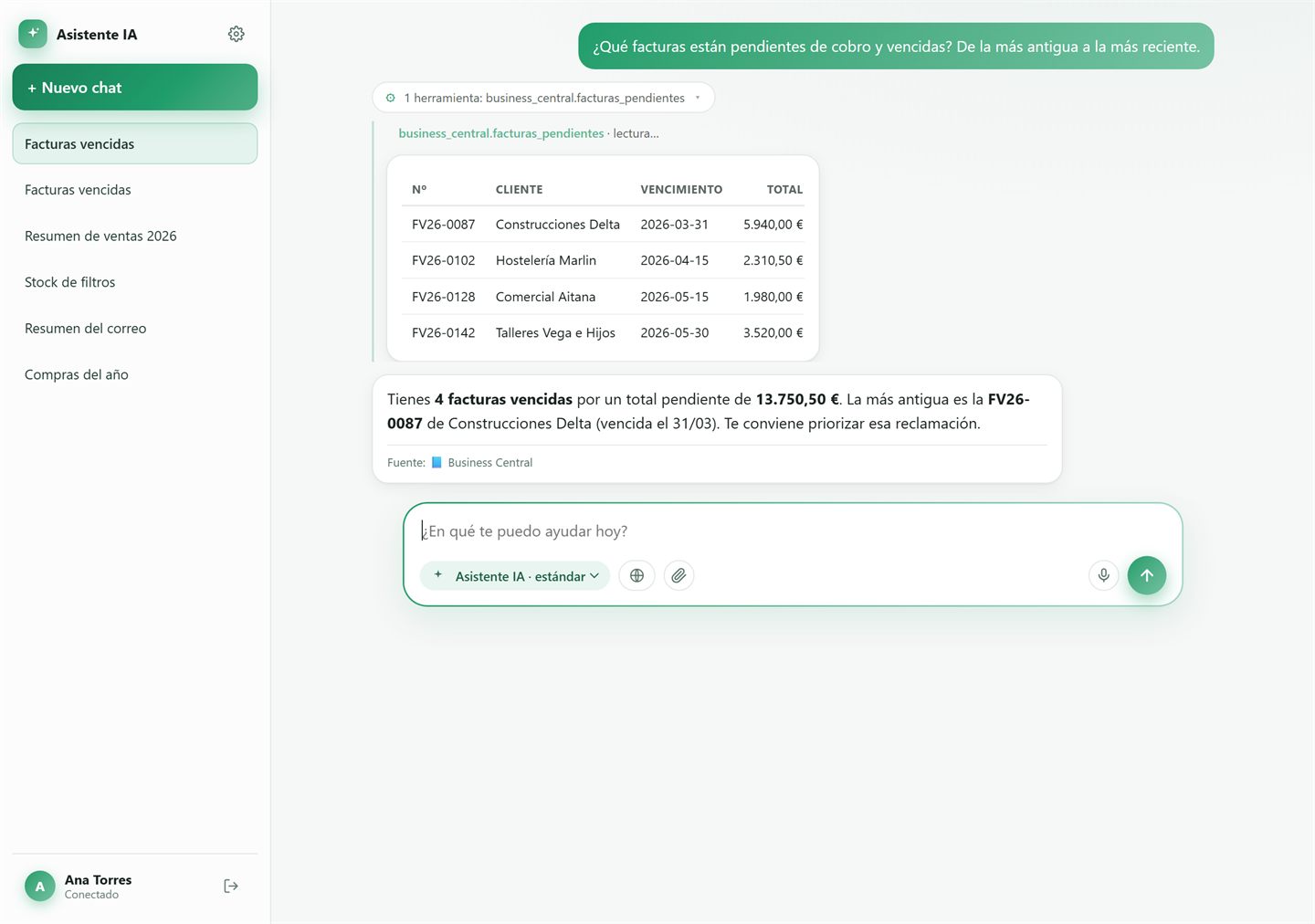
Task: Send message with the arrow button
Action: click(1146, 575)
